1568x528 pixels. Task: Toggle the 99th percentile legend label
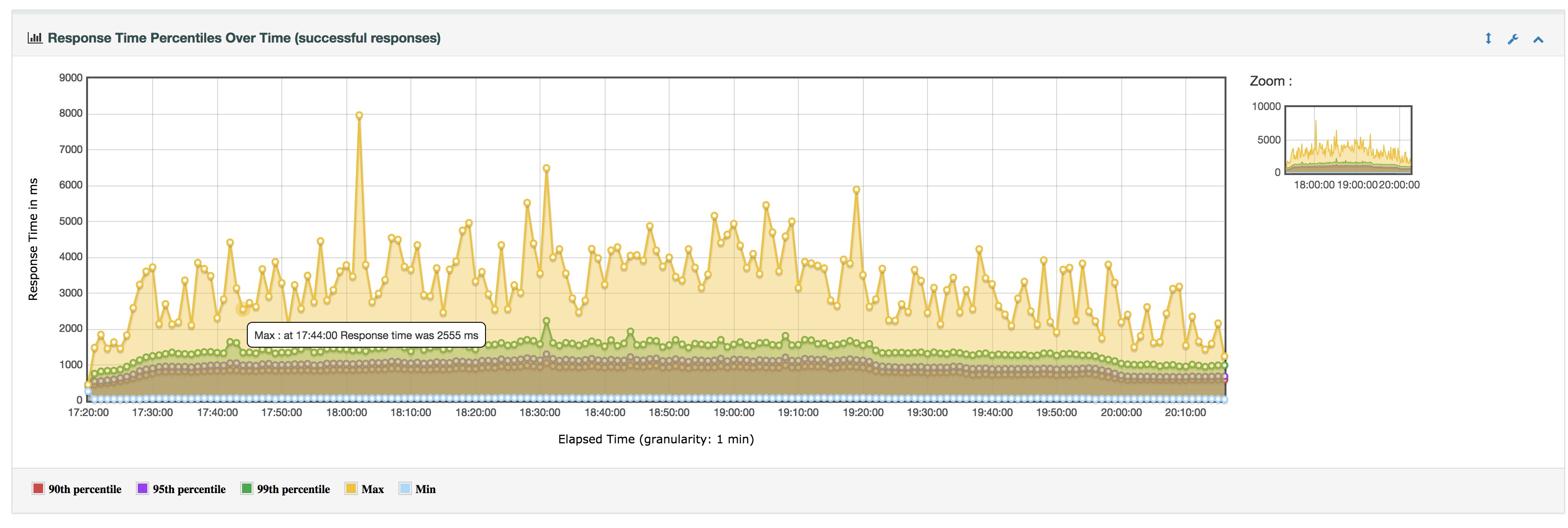coord(293,489)
